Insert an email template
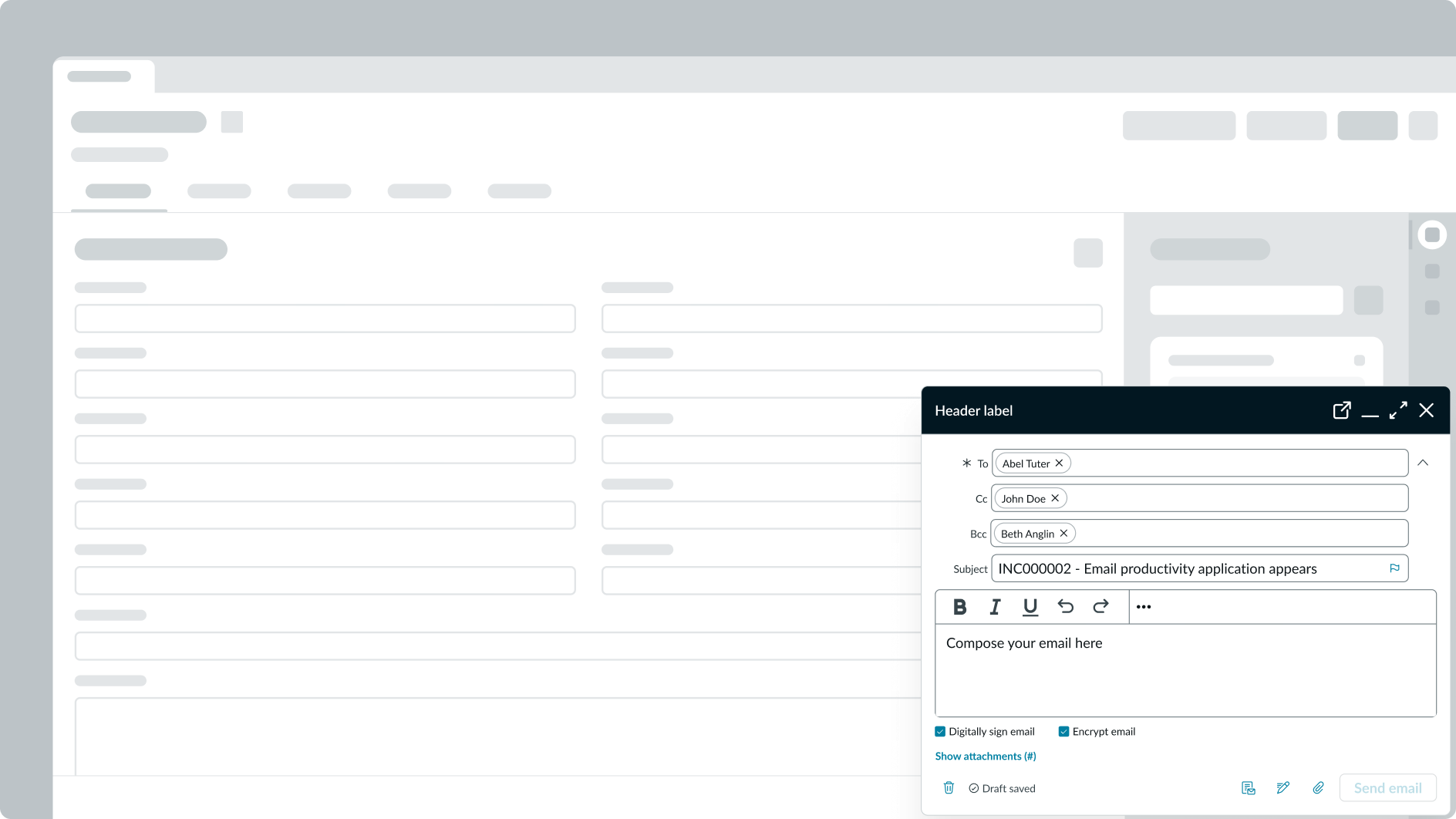Image resolution: width=1456 pixels, height=819 pixels. click(x=1249, y=787)
